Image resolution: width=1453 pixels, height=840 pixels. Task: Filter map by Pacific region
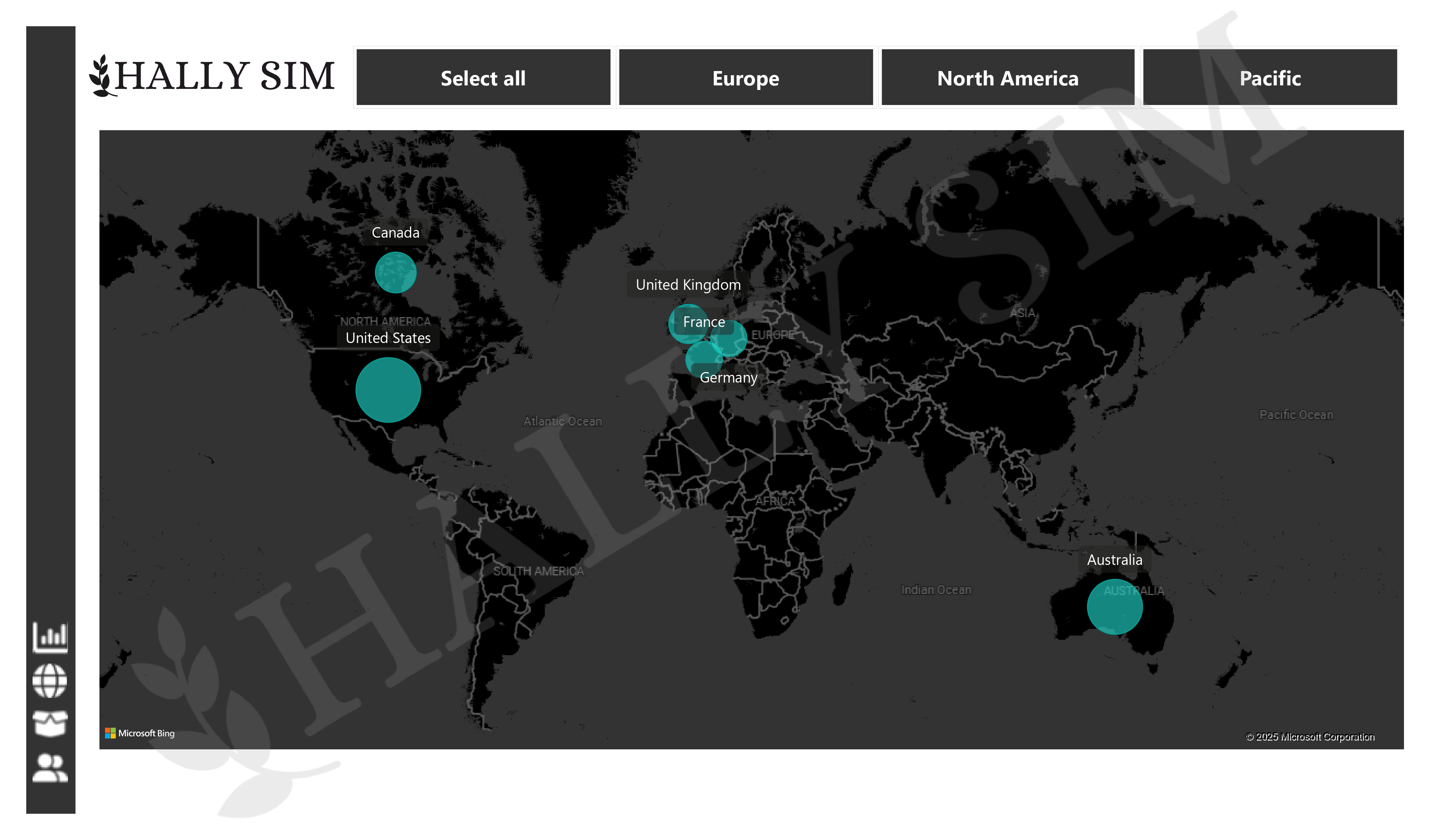pos(1270,78)
